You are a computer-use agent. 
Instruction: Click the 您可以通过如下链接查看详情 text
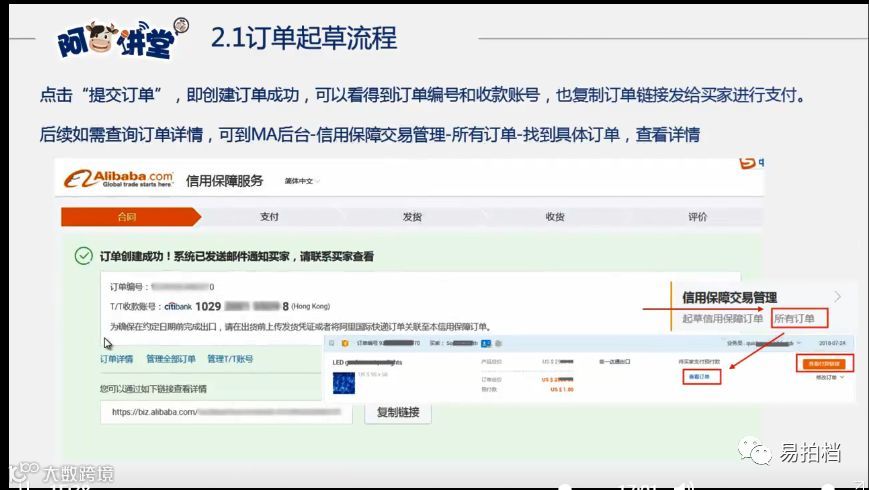pos(153,389)
